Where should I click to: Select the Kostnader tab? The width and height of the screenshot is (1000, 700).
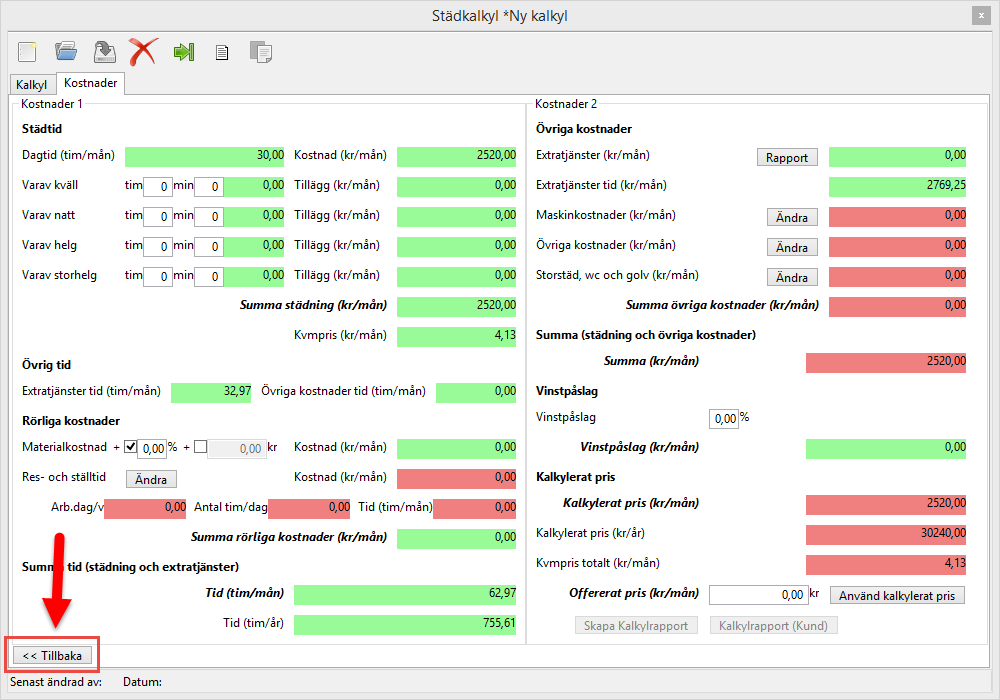90,84
